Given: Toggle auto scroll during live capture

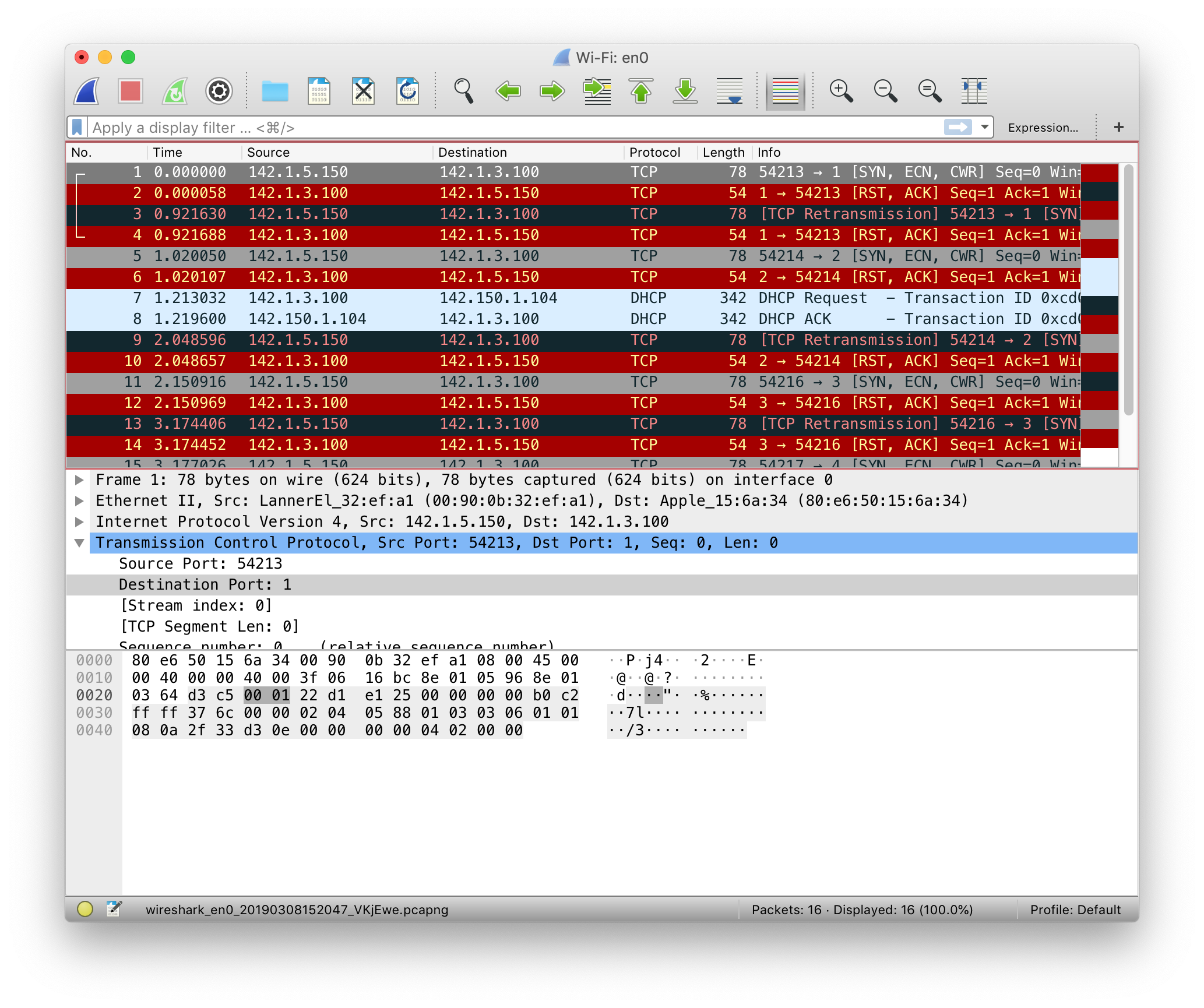Looking at the screenshot, I should point(730,91).
